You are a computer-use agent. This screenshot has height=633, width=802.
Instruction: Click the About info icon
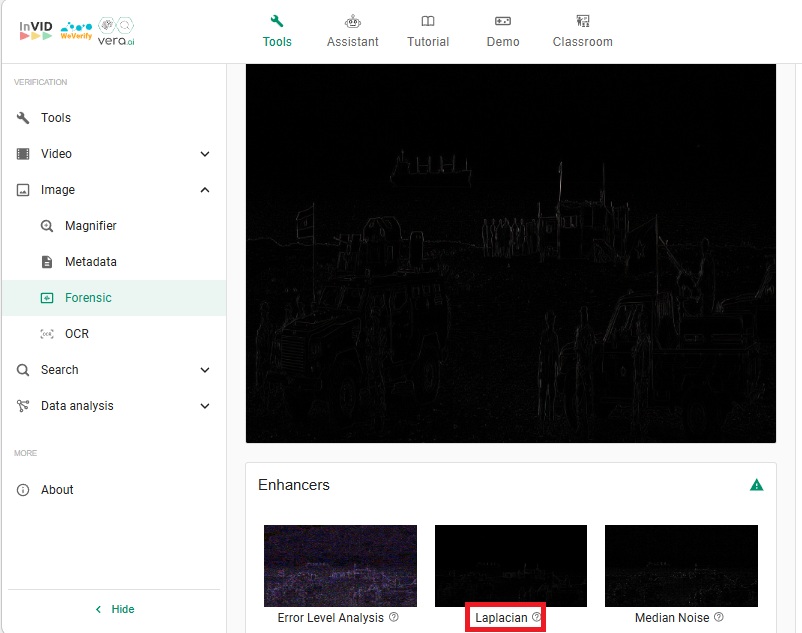pyautogui.click(x=23, y=490)
